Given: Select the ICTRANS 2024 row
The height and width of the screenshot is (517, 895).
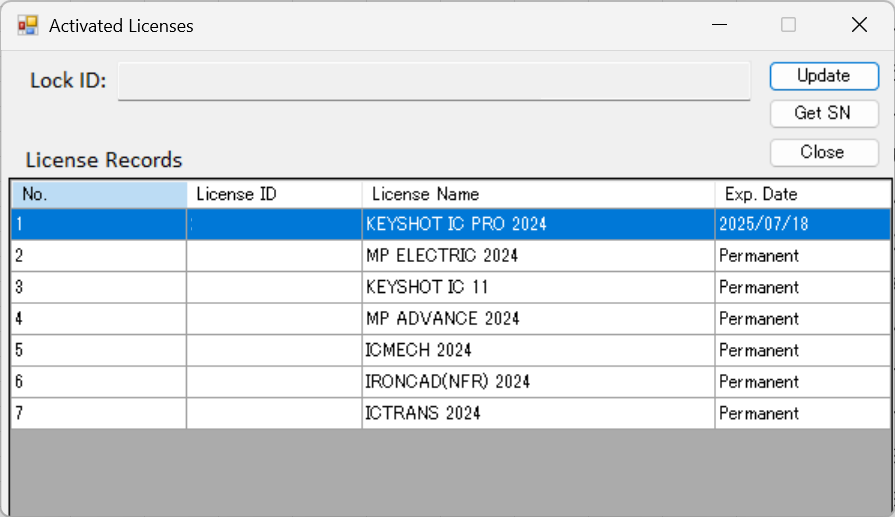Looking at the screenshot, I should (x=423, y=413).
